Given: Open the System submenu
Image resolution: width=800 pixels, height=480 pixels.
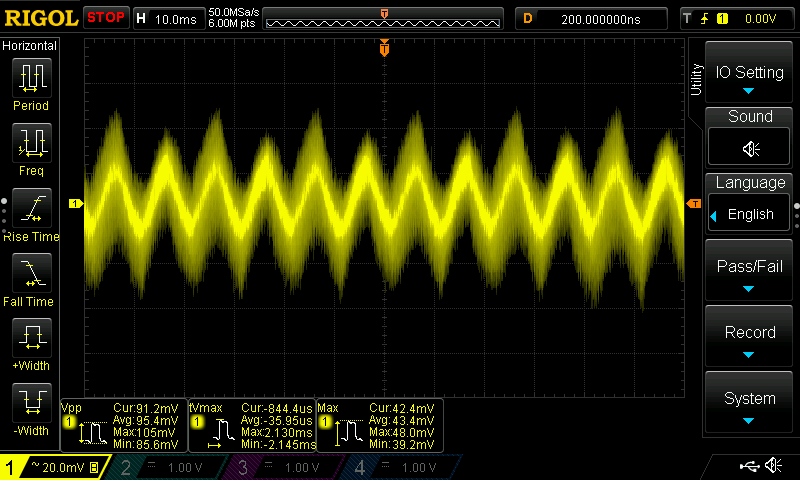Looking at the screenshot, I should [x=749, y=402].
